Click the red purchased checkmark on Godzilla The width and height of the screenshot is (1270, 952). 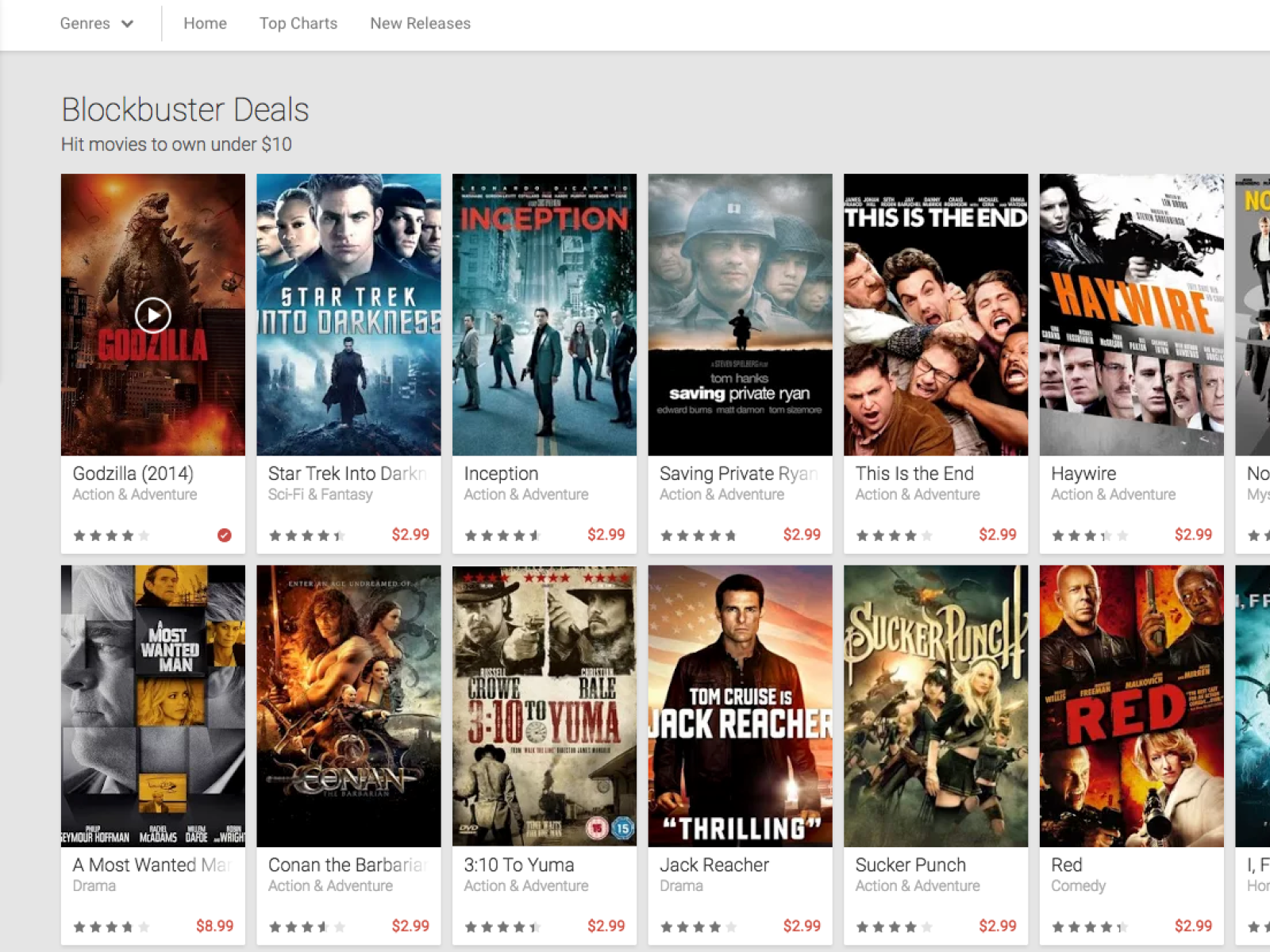[225, 535]
